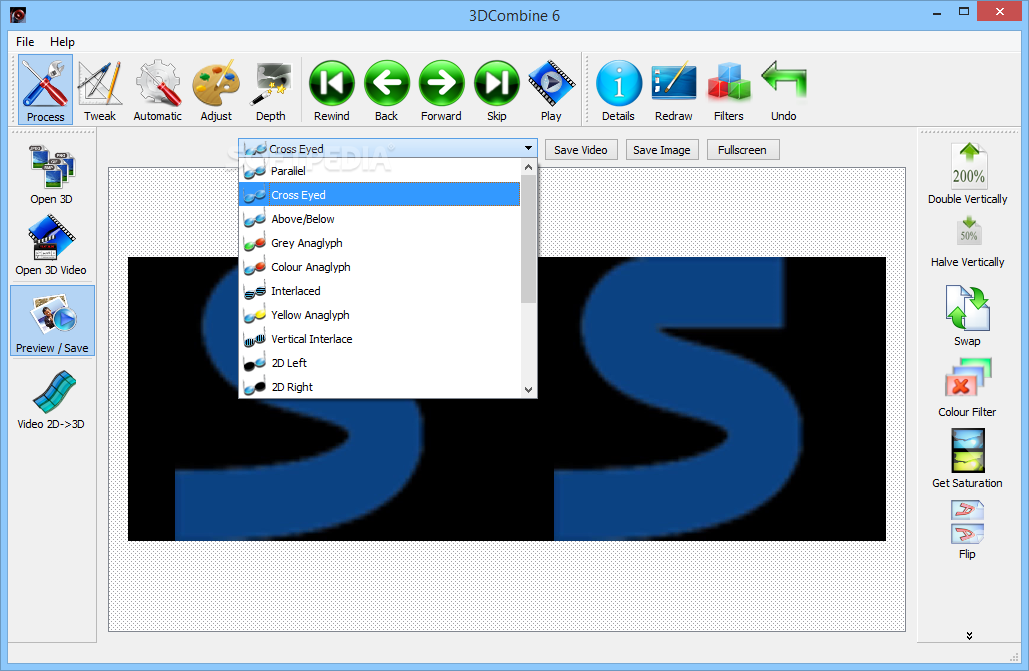Run the Automatic alignment tool
Screen dimensions: 1029x671
(x=158, y=89)
